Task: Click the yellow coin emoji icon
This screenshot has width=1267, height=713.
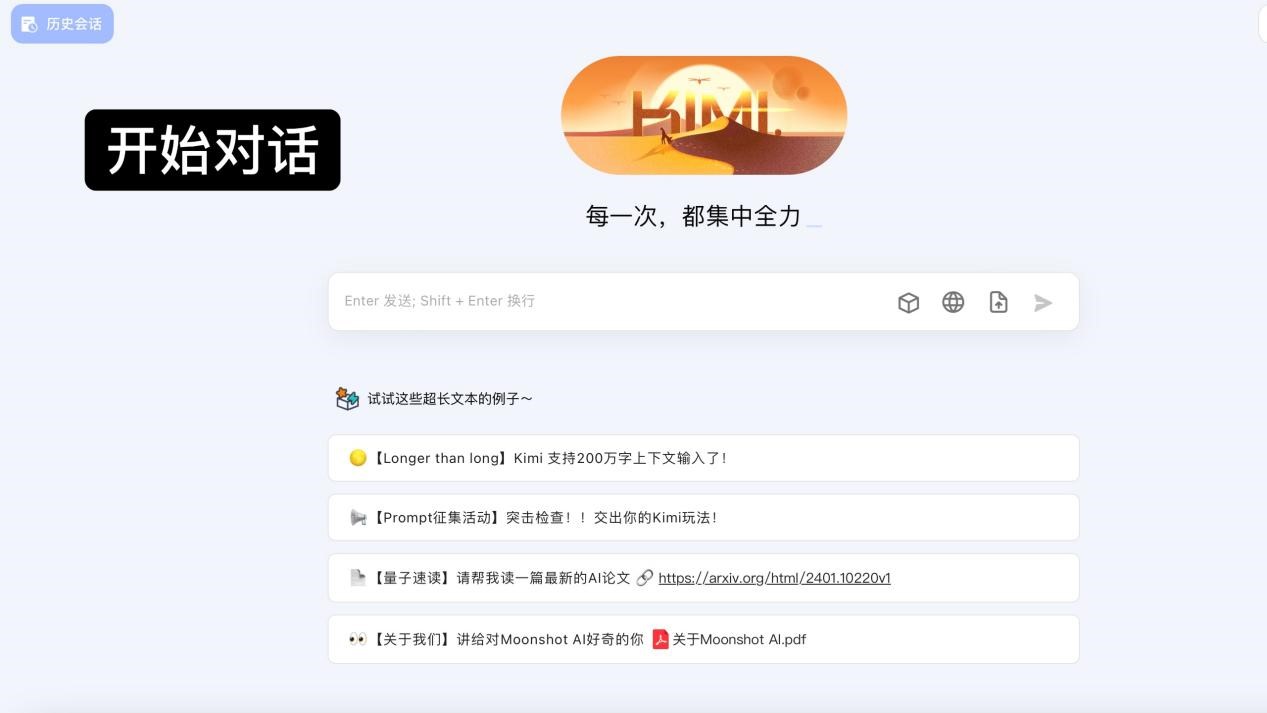Action: click(x=358, y=458)
